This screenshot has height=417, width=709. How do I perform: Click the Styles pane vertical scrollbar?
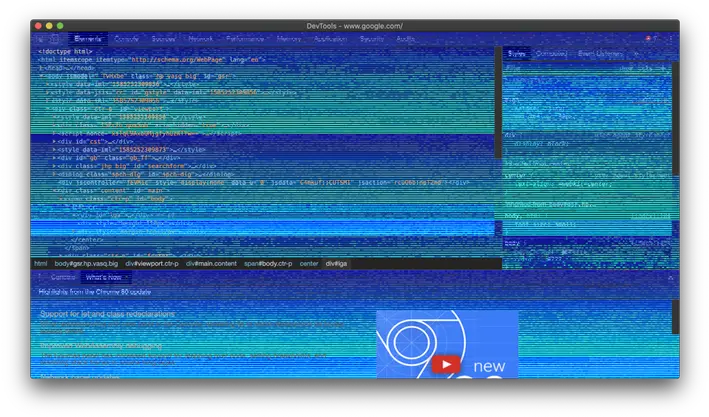(676, 118)
